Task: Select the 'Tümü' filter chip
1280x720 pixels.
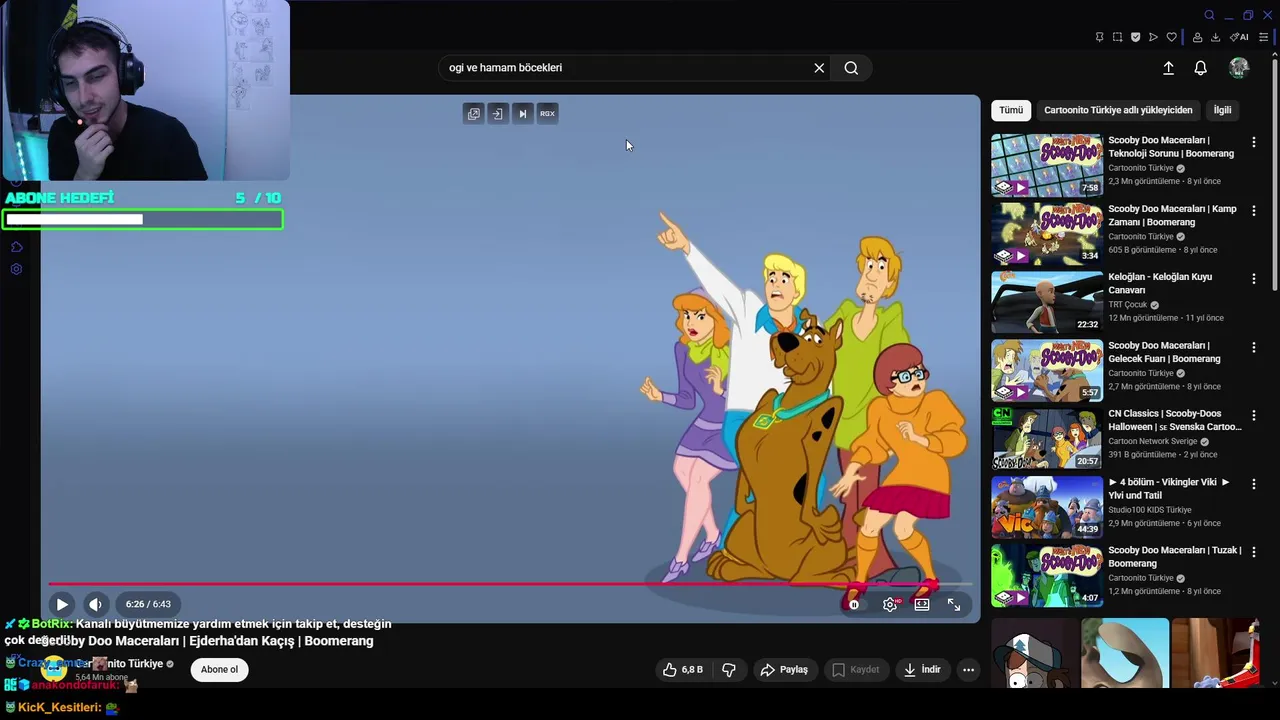Action: (x=1011, y=110)
